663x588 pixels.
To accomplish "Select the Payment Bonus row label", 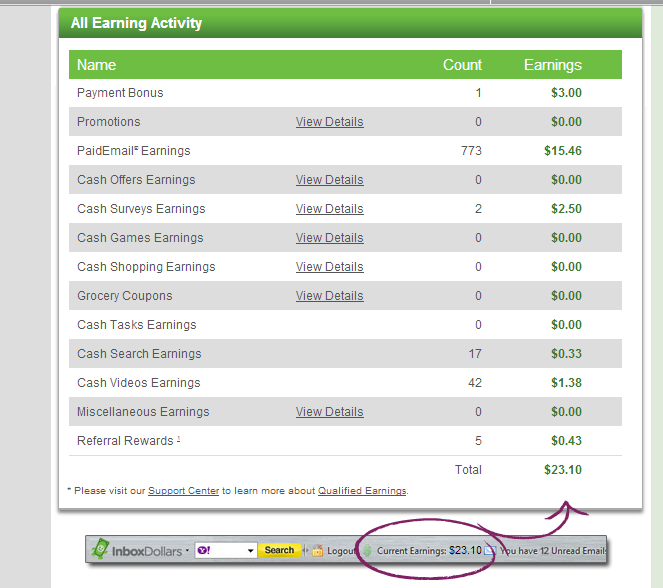I will click(120, 93).
